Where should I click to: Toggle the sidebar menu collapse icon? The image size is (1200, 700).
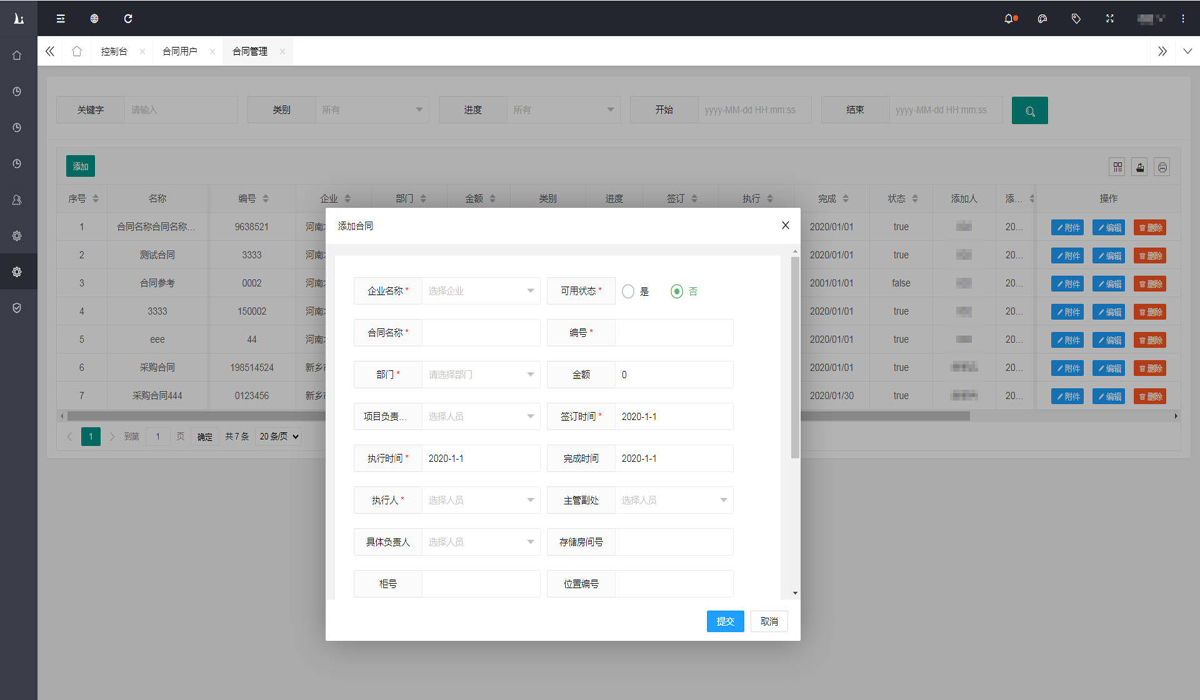(61, 18)
